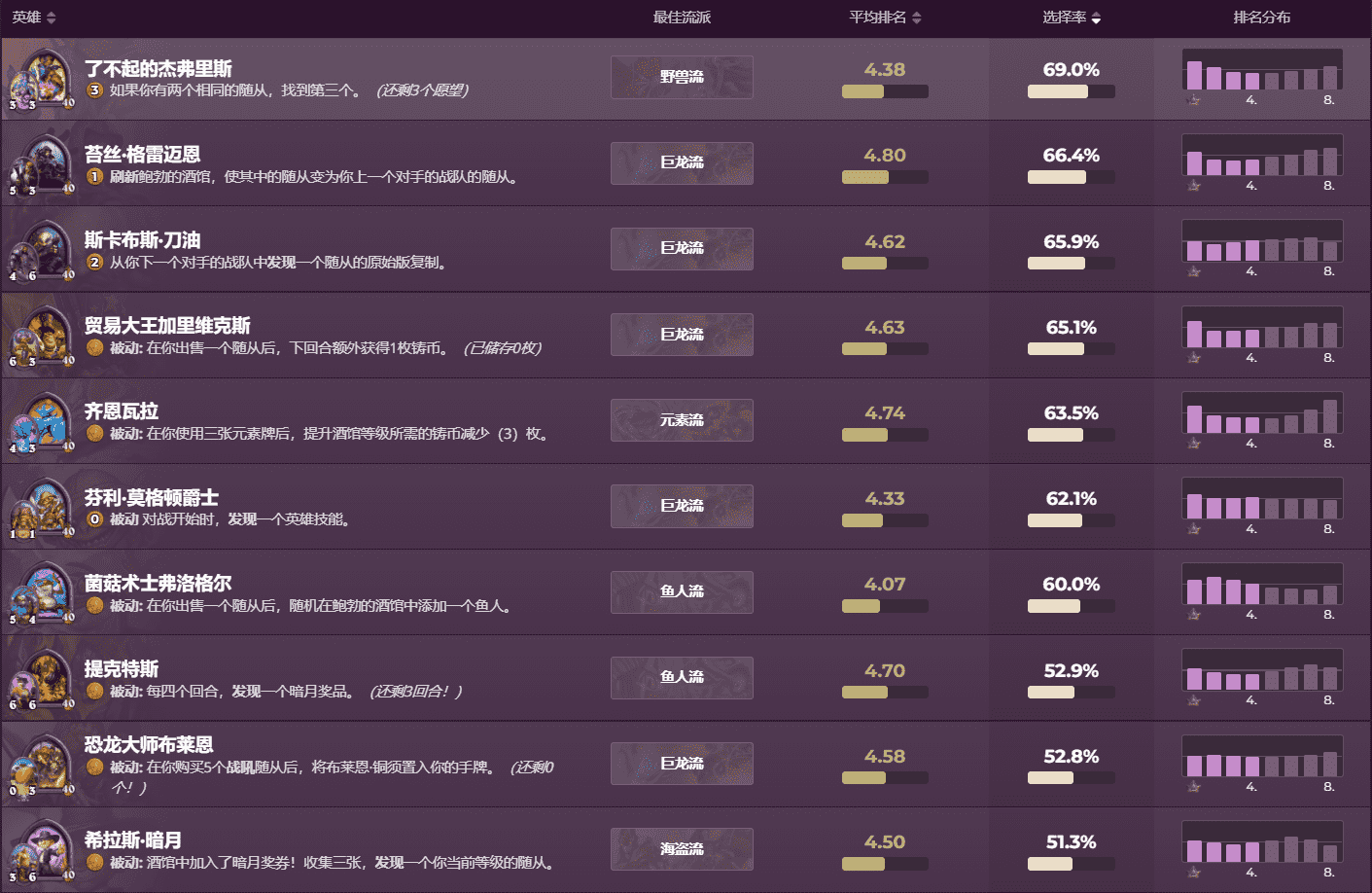
Task: Click the 51.3% pick rate bar
Action: (x=1072, y=864)
